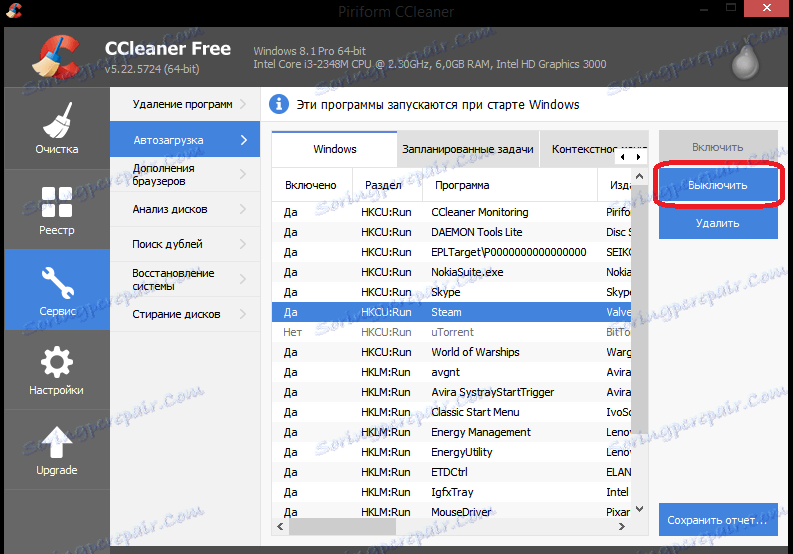Select the MouseDriver row
The width and height of the screenshot is (793, 554).
452,512
